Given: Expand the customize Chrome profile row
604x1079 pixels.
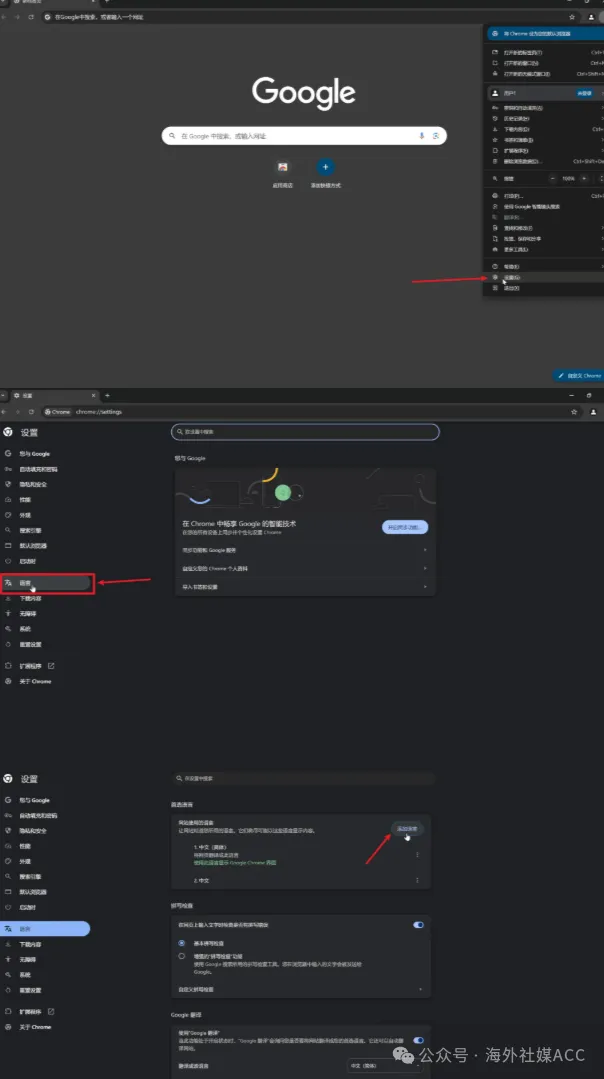Looking at the screenshot, I should click(x=305, y=568).
